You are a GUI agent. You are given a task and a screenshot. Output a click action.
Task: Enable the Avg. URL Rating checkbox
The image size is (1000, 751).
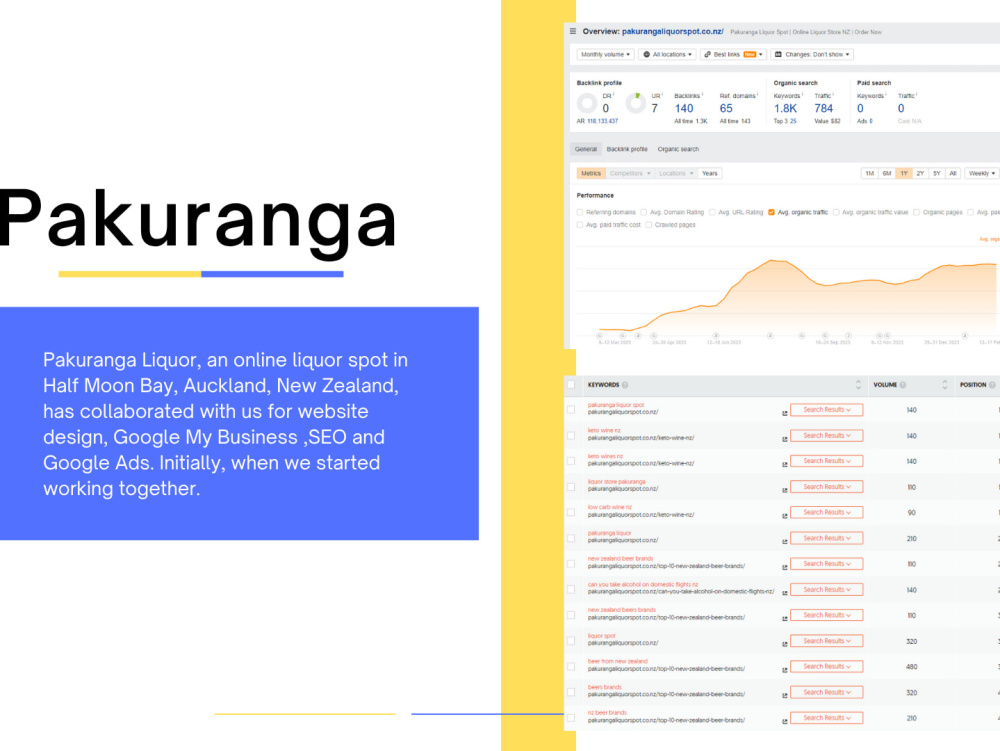pos(712,212)
